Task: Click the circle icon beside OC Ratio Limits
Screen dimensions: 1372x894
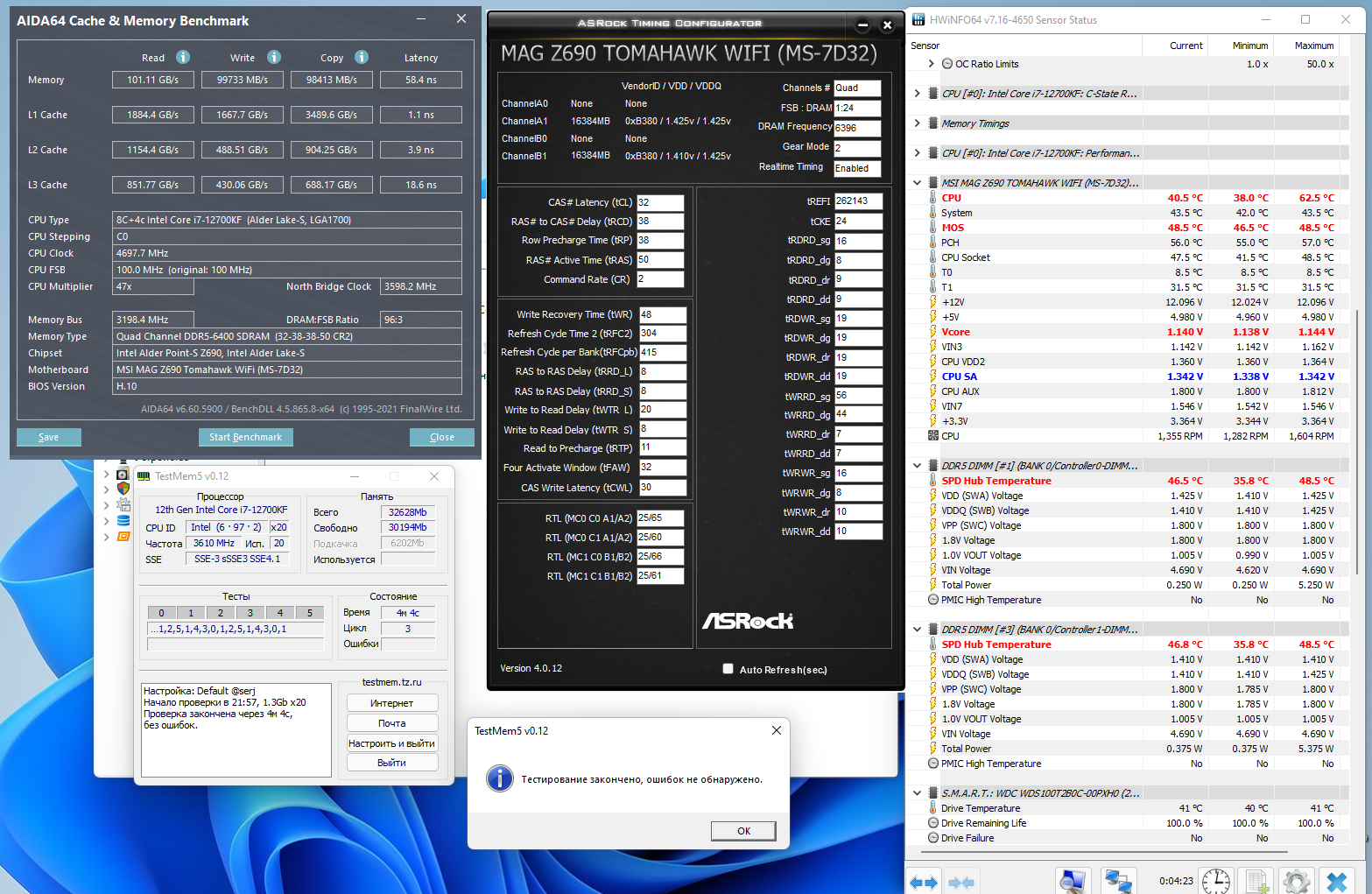Action: [x=947, y=64]
